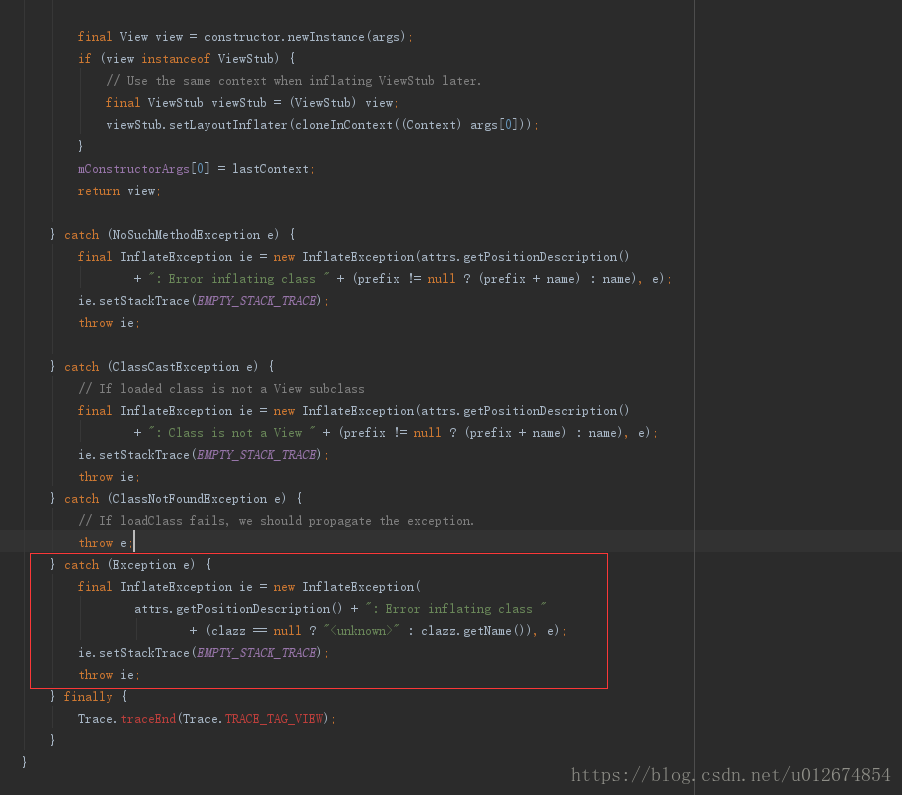The image size is (902, 795).
Task: Click the line 'final View view = constructor.newInstance(args);'
Action: tap(245, 37)
